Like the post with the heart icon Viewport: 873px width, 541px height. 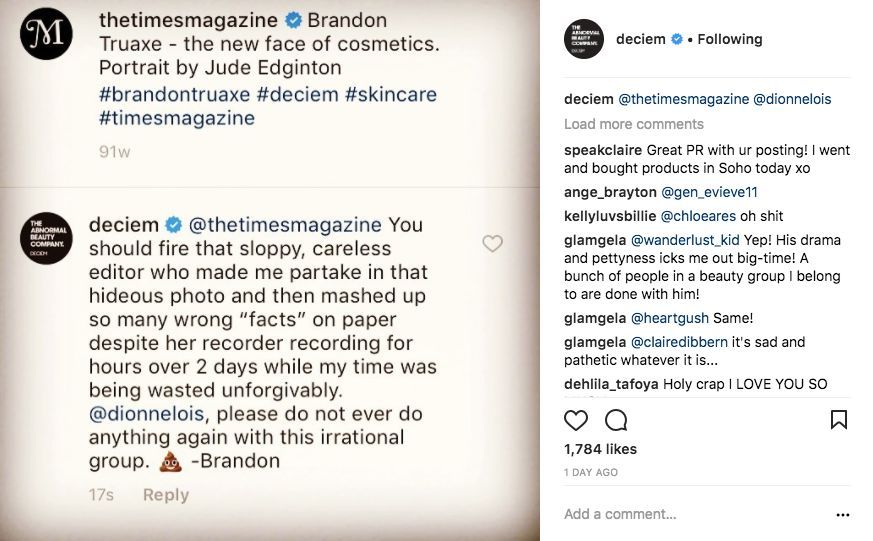point(576,420)
